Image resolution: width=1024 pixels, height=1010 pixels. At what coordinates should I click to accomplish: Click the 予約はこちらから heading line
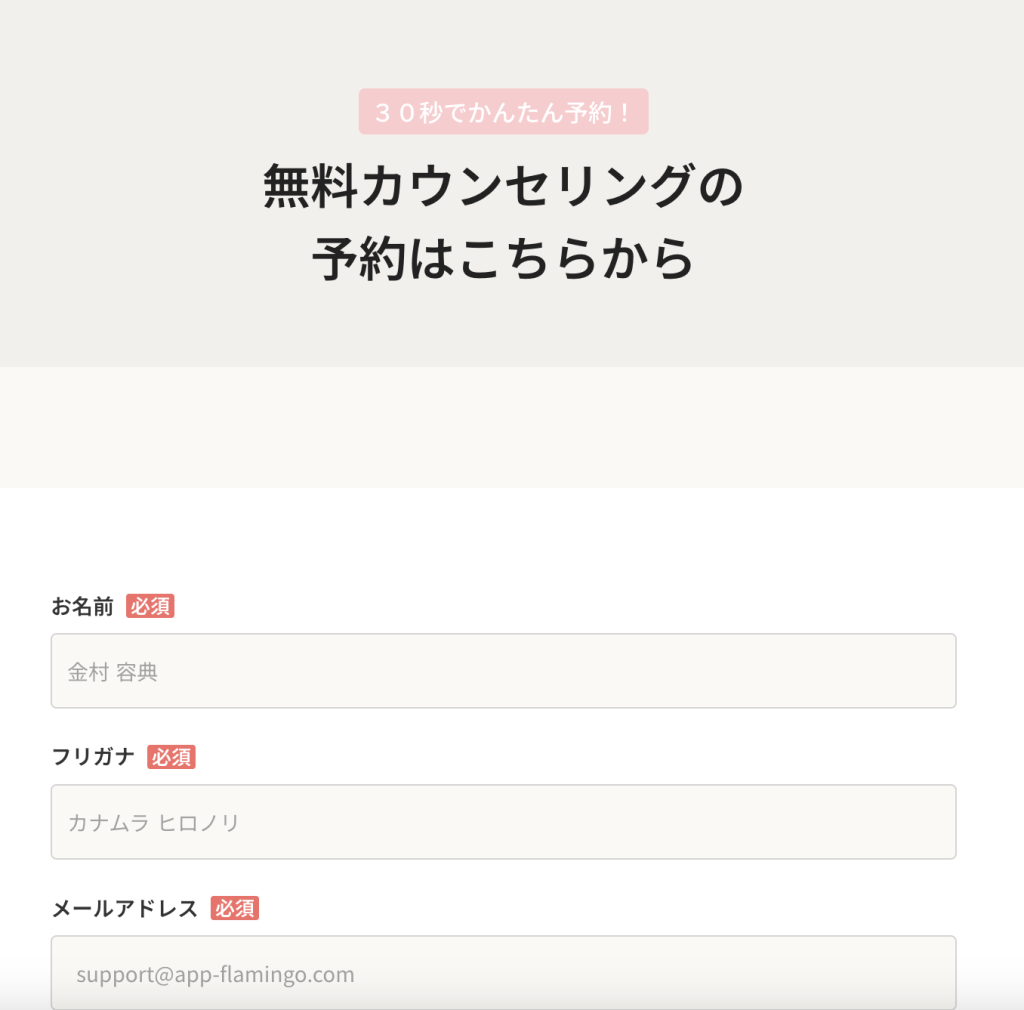tap(503, 259)
